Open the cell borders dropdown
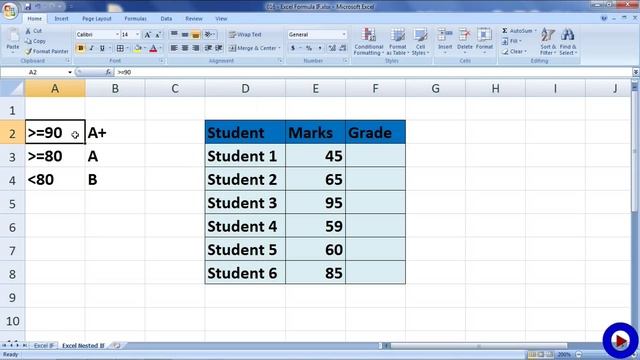640x360 pixels. (127, 48)
